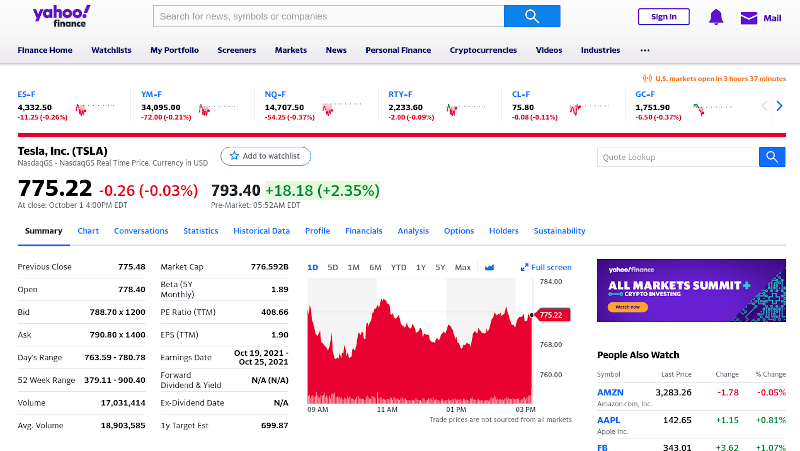Switch to the Holders tab
Image resolution: width=800 pixels, height=451 pixels.
504,231
